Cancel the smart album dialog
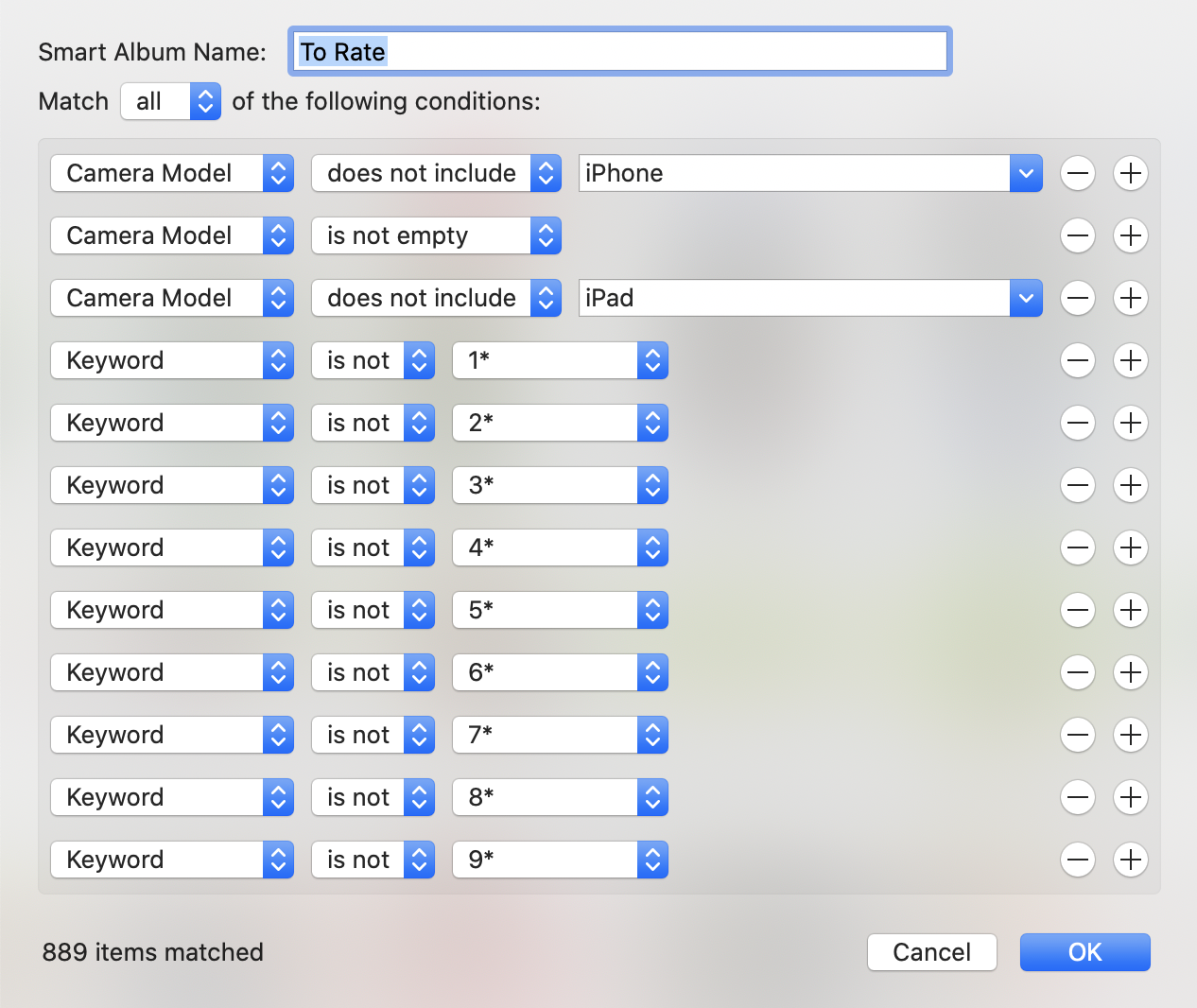Viewport: 1197px width, 1008px height. click(x=932, y=952)
